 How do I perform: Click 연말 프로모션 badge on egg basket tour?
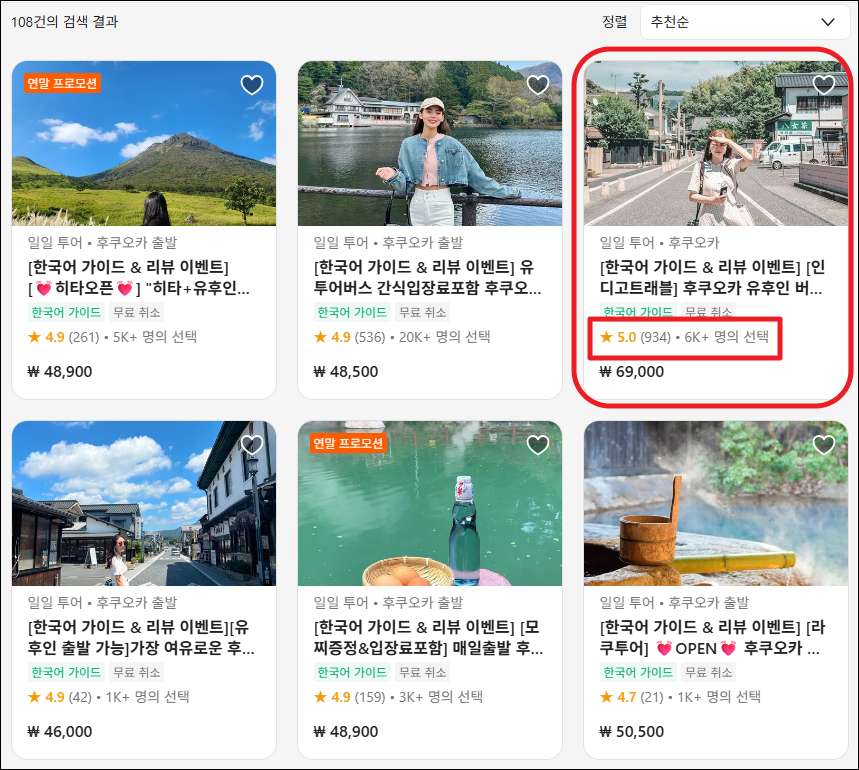[x=348, y=442]
